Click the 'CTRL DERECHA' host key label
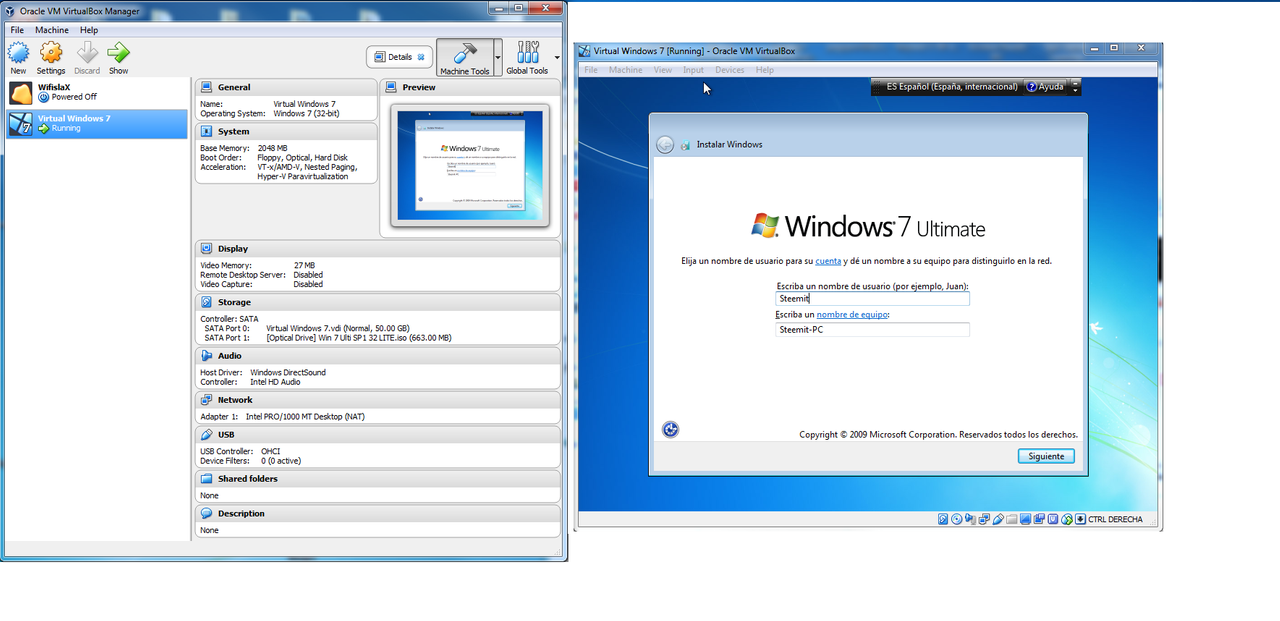This screenshot has height=621, width=1280. pyautogui.click(x=1115, y=519)
